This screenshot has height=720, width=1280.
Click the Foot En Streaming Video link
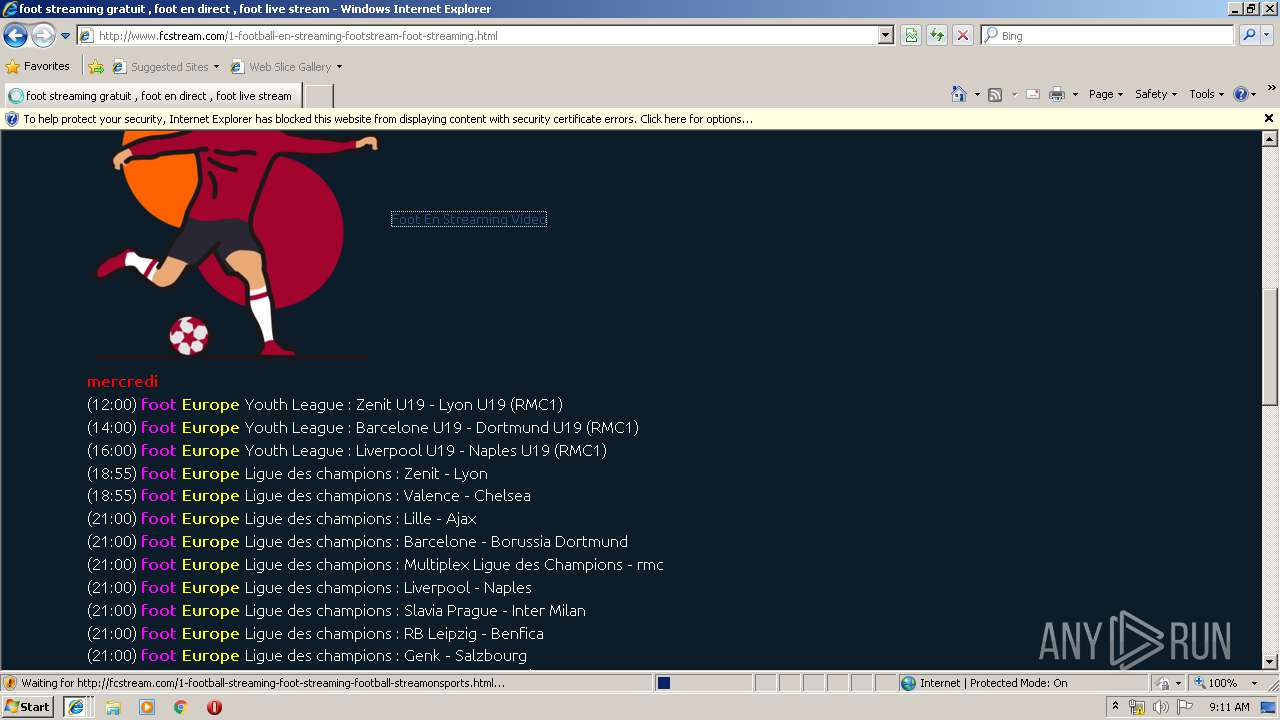coord(469,219)
